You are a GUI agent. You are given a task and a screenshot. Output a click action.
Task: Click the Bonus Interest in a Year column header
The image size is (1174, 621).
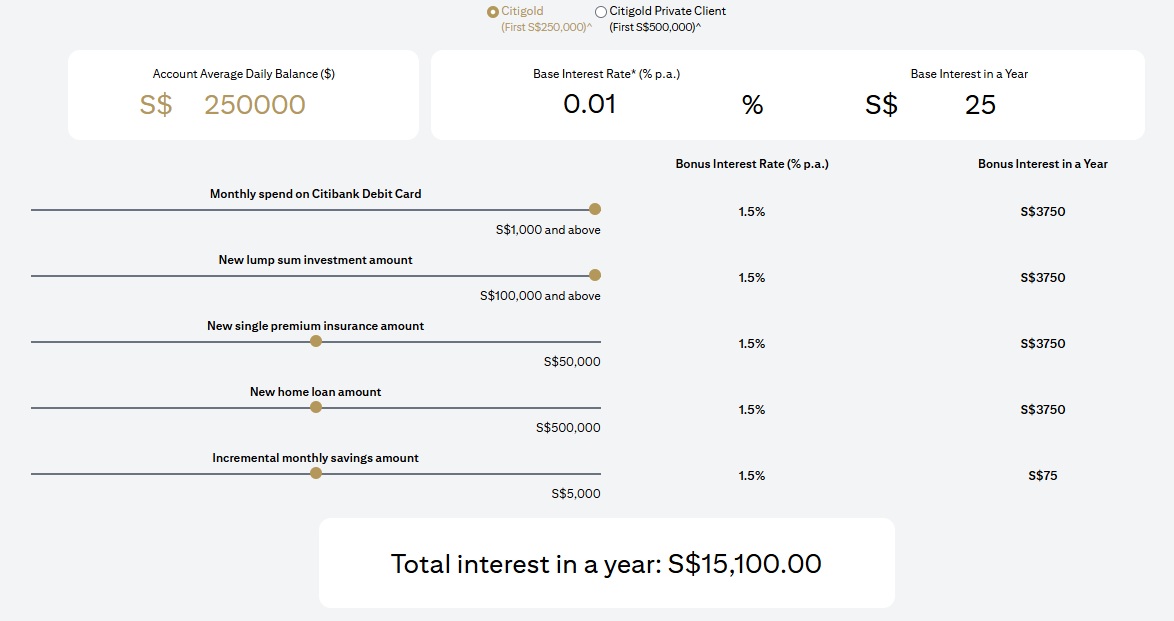click(1044, 163)
